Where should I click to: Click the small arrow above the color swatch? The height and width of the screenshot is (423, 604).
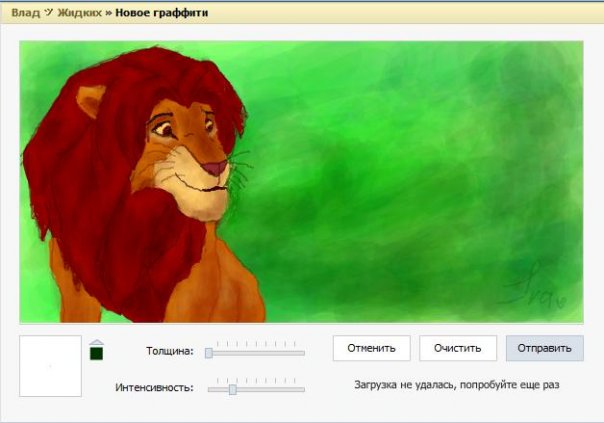tap(97, 342)
